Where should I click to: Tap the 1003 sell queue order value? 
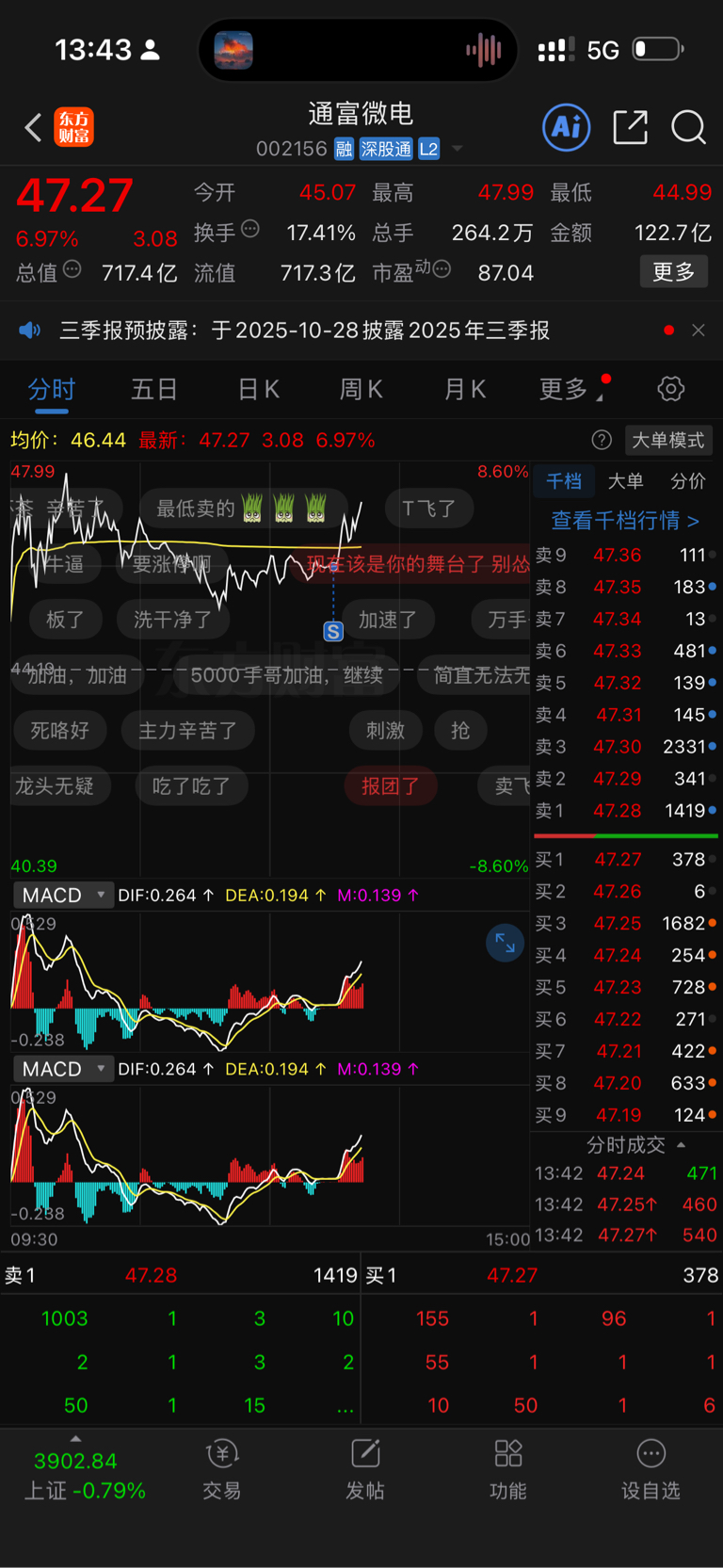tap(65, 1318)
